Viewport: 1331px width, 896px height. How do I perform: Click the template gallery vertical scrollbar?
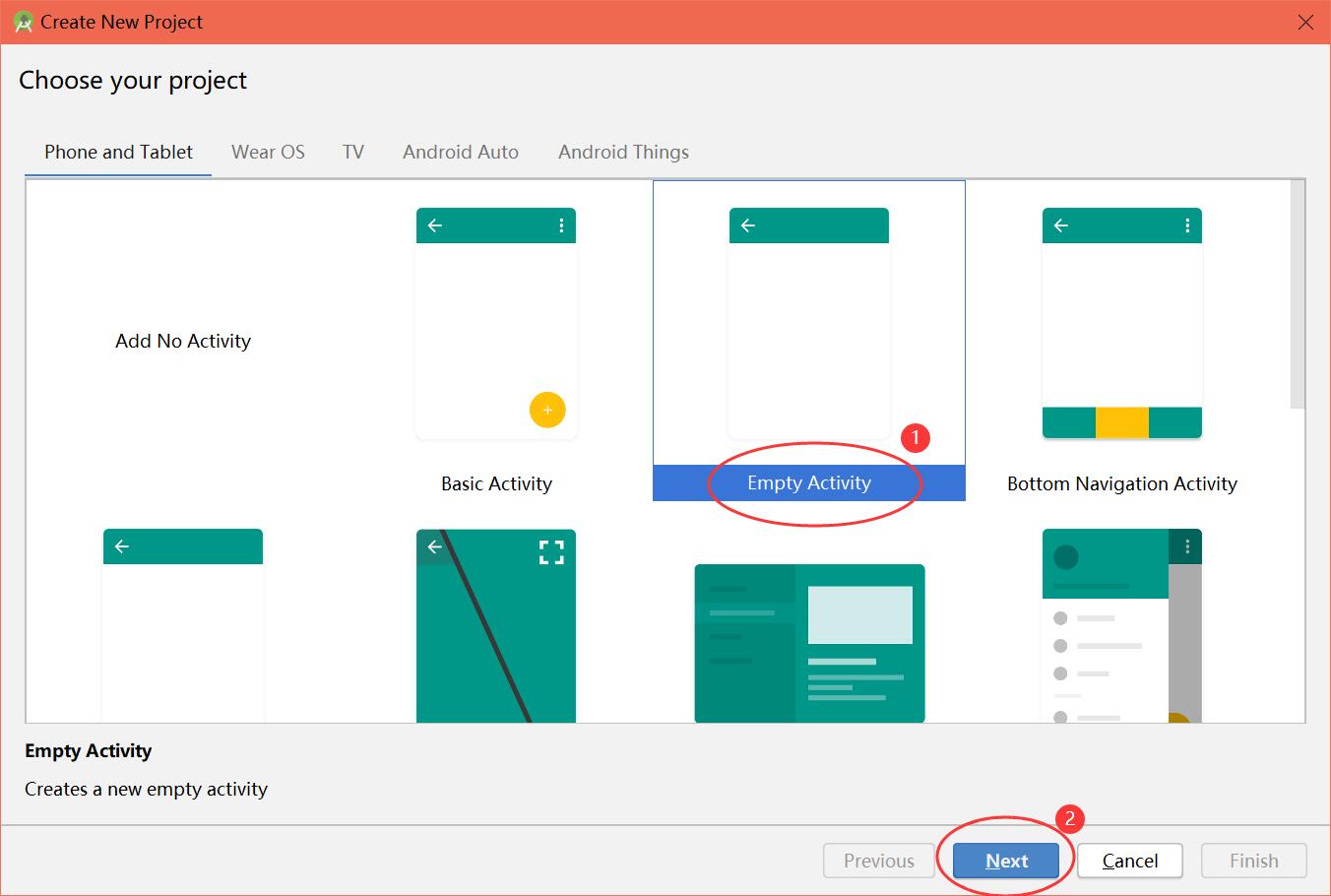(x=1298, y=293)
